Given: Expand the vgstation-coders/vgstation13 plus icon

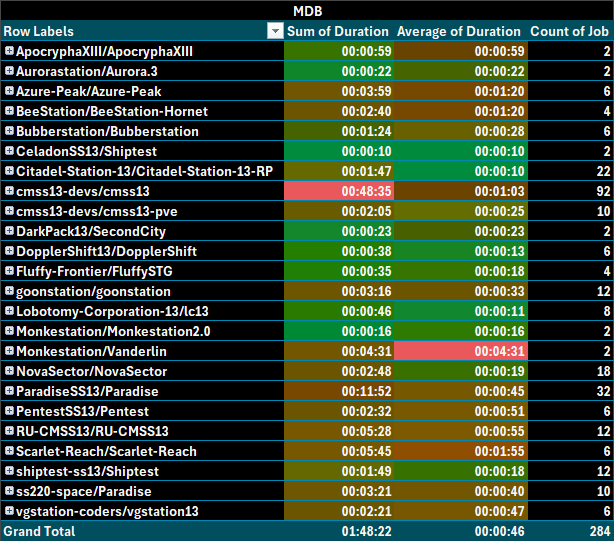Looking at the screenshot, I should (9, 511).
